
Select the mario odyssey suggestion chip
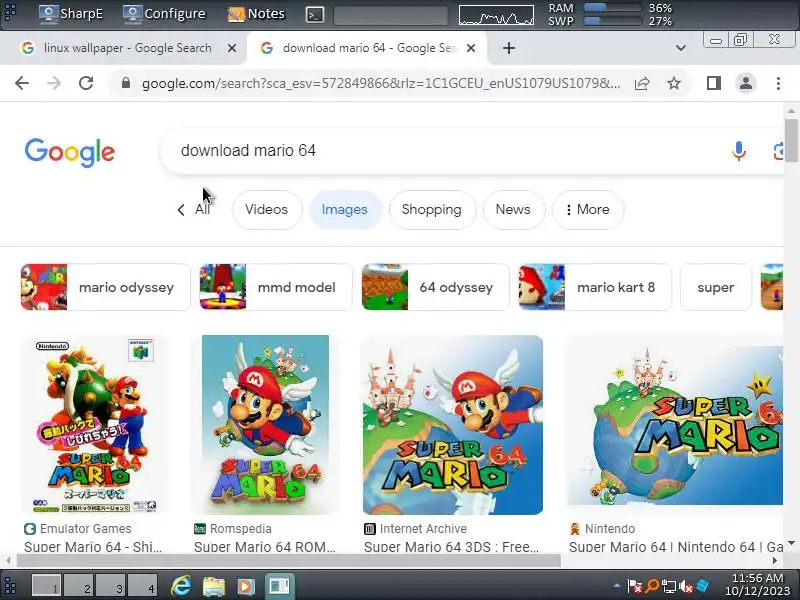point(106,287)
